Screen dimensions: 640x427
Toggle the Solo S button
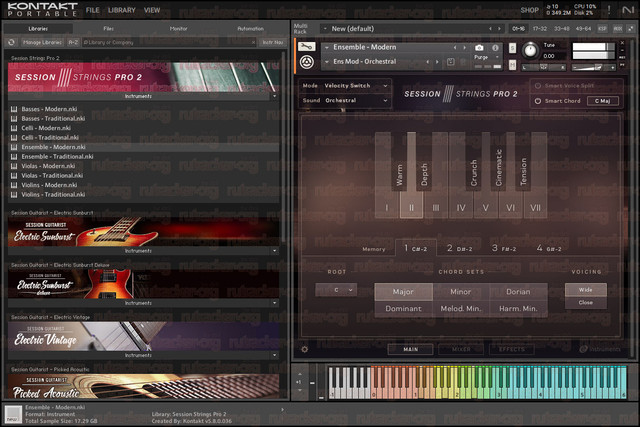[x=512, y=48]
